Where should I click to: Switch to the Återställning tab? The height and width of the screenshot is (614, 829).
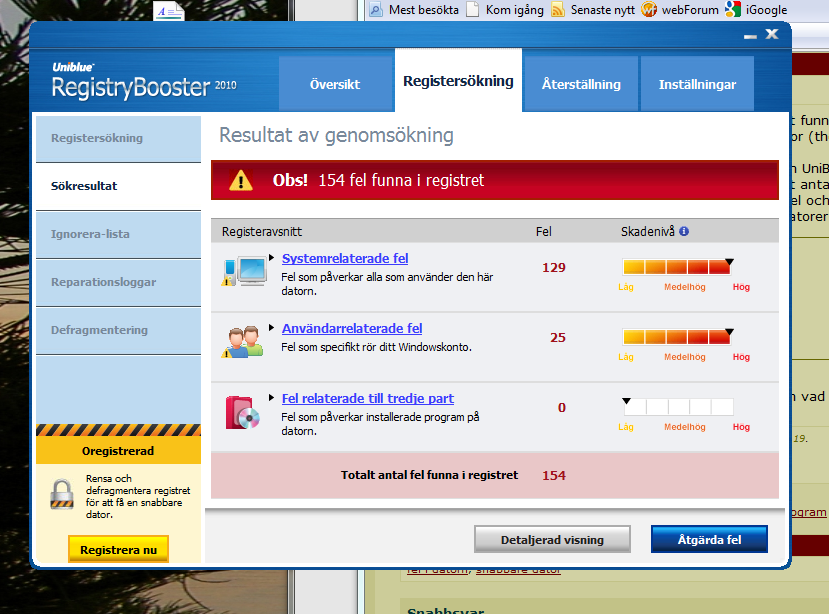(581, 84)
